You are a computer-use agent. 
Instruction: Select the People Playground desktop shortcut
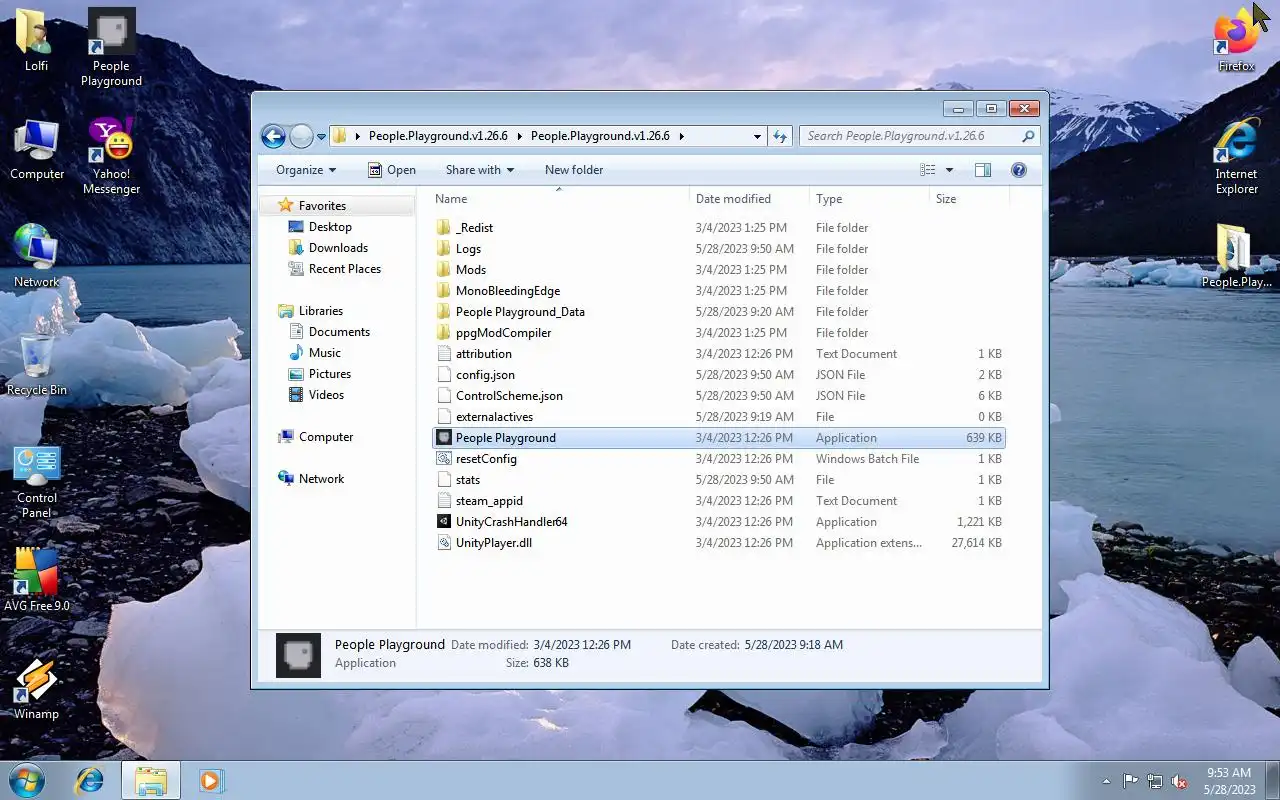111,47
